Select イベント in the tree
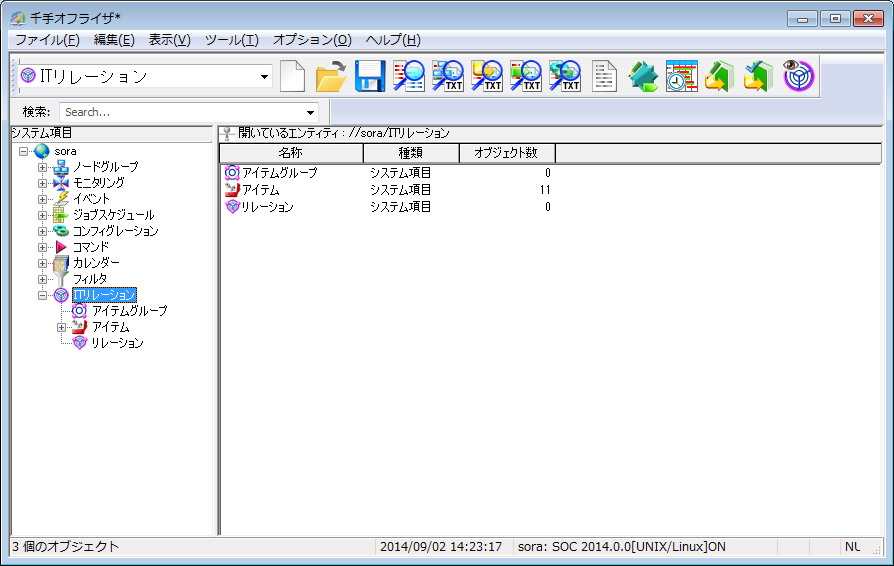 coord(91,199)
